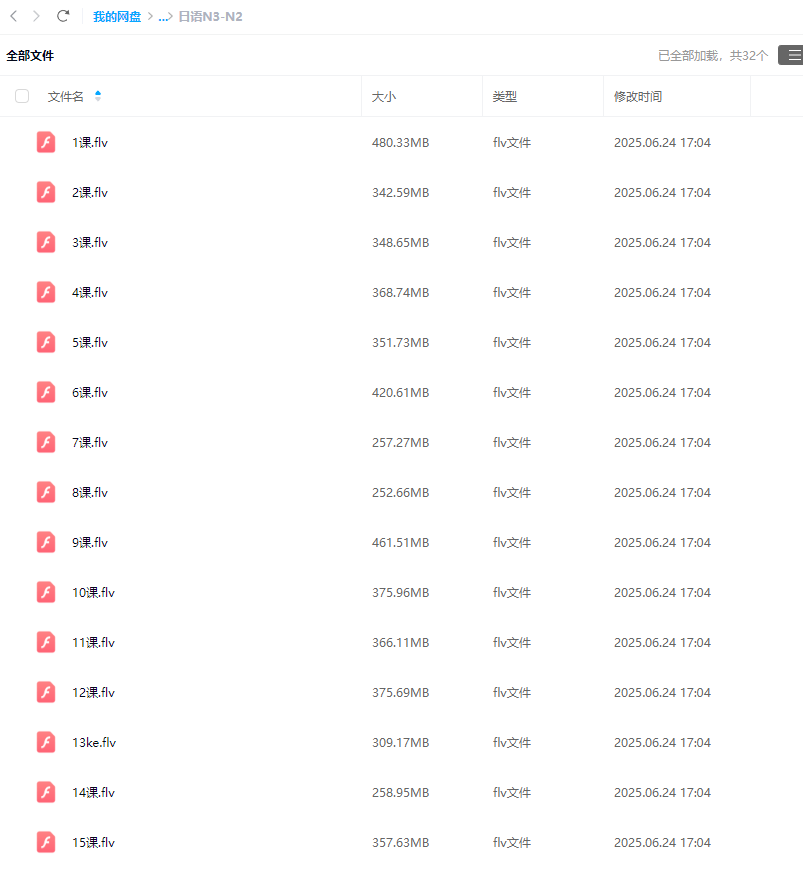This screenshot has height=872, width=803.
Task: Click the file icon for 1课.flv
Action: [46, 142]
